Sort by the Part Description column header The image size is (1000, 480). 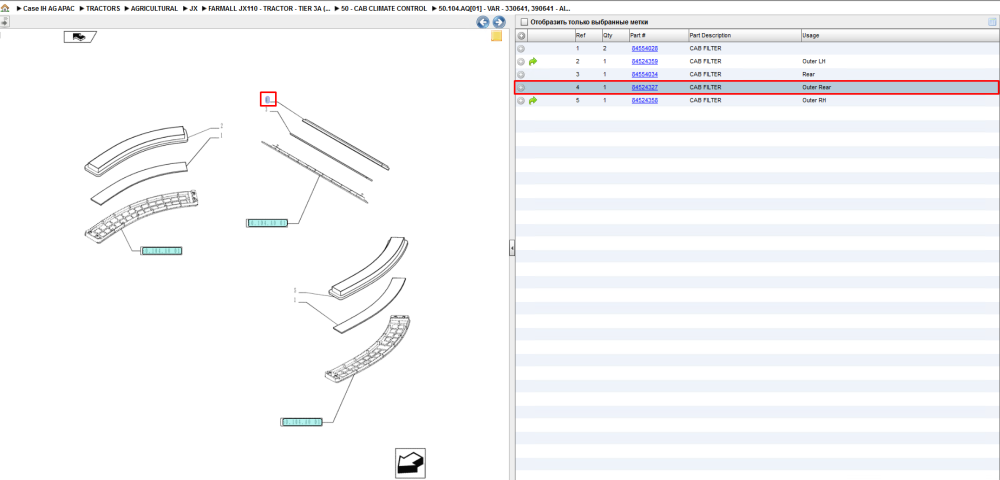tap(744, 36)
